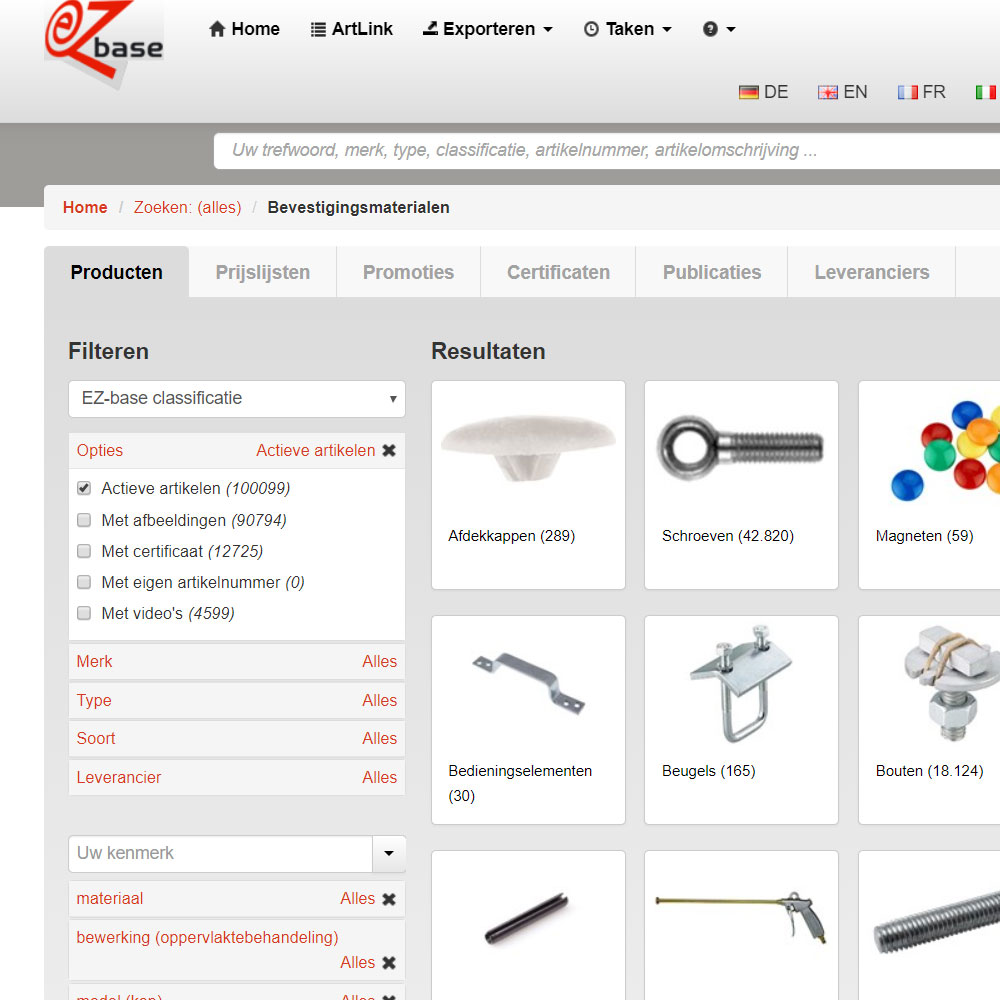1000x1000 pixels.
Task: Open the black spring pin product image
Action: 527,918
